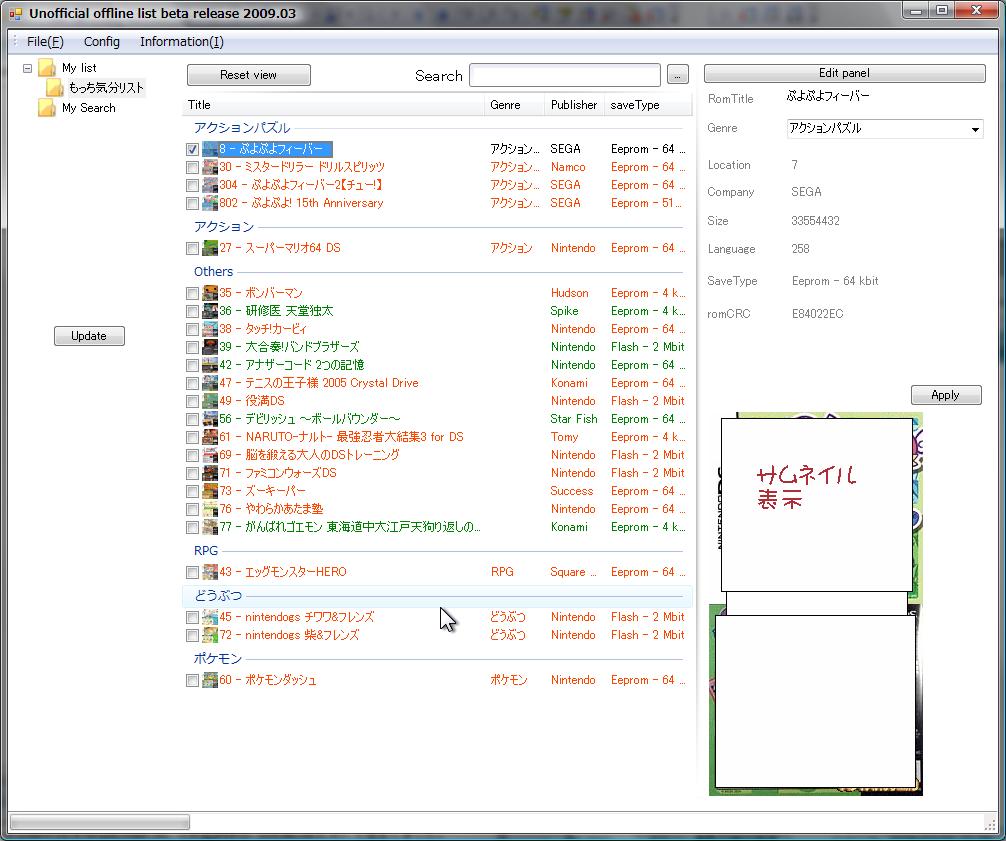This screenshot has height=841, width=1006.
Task: Click the My Search folder icon
Action: pyautogui.click(x=47, y=108)
